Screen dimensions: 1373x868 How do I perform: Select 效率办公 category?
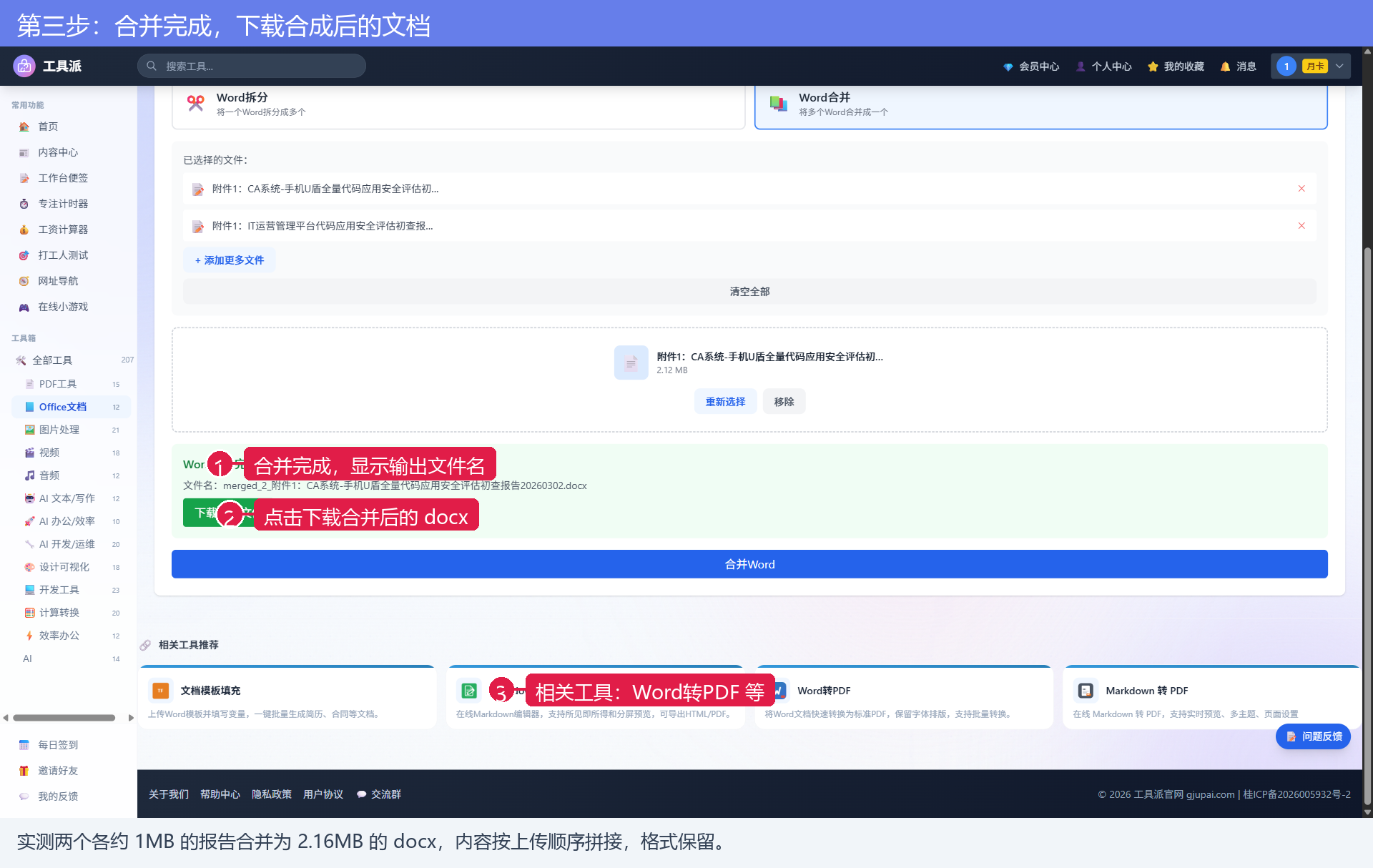pos(72,636)
